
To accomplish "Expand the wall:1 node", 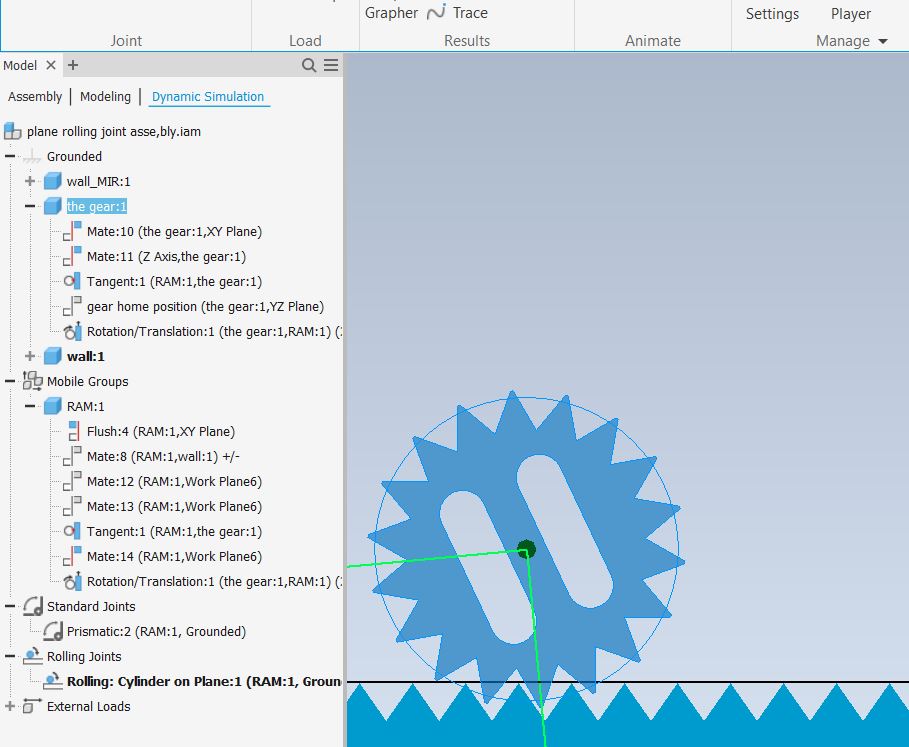I will coord(29,356).
